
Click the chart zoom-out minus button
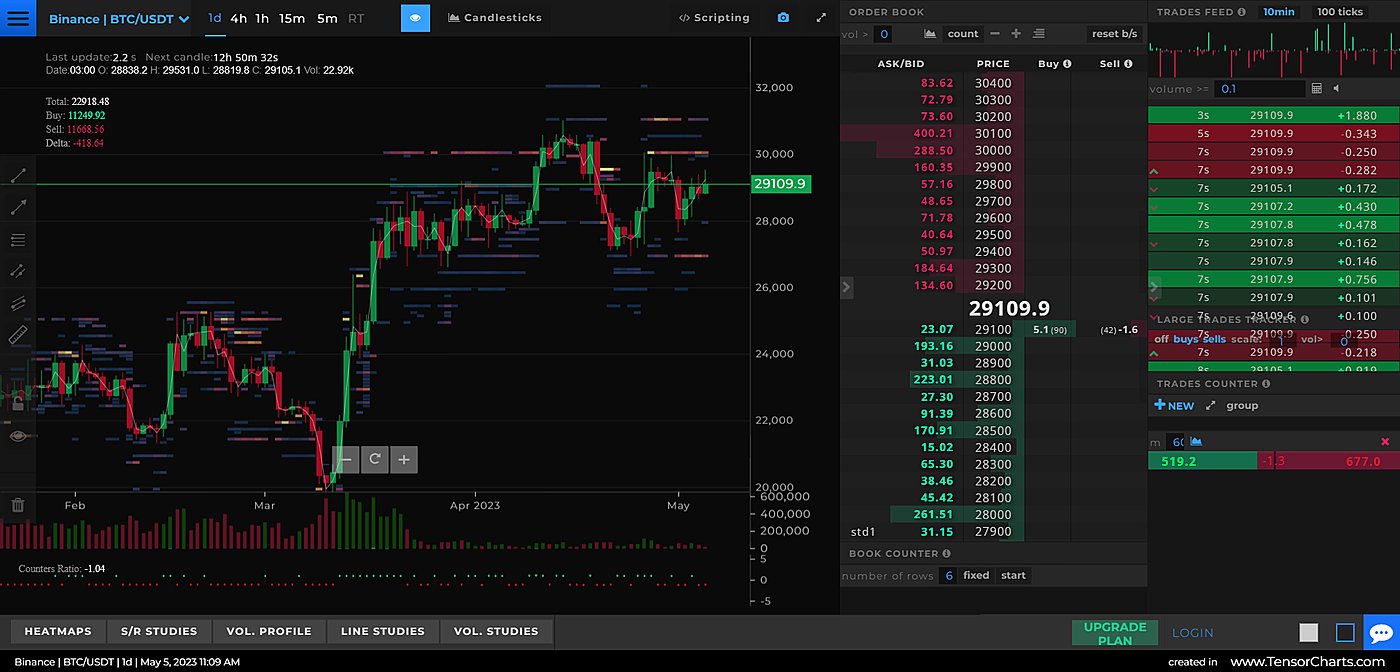pos(346,460)
